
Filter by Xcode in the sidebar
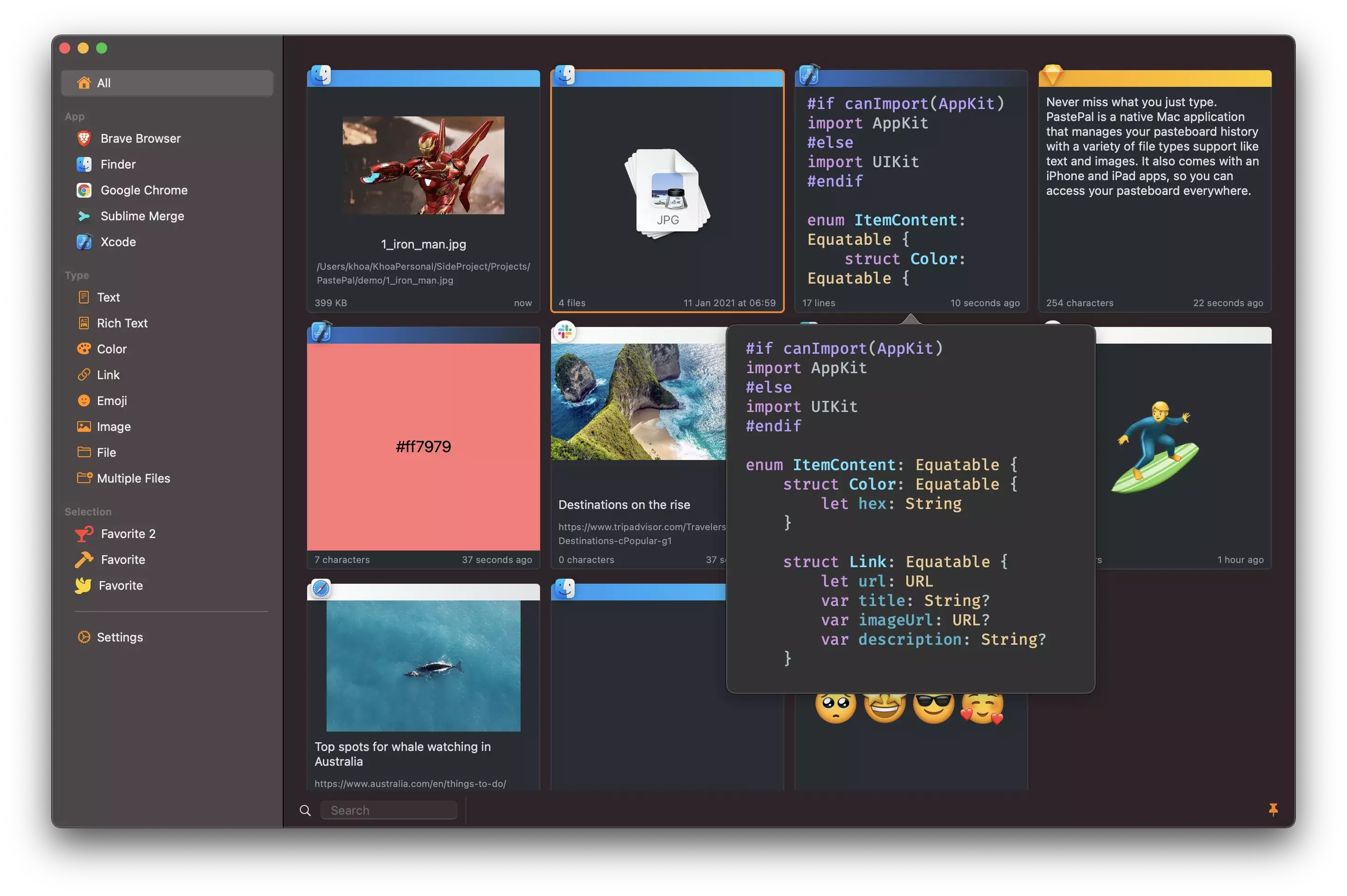[118, 242]
